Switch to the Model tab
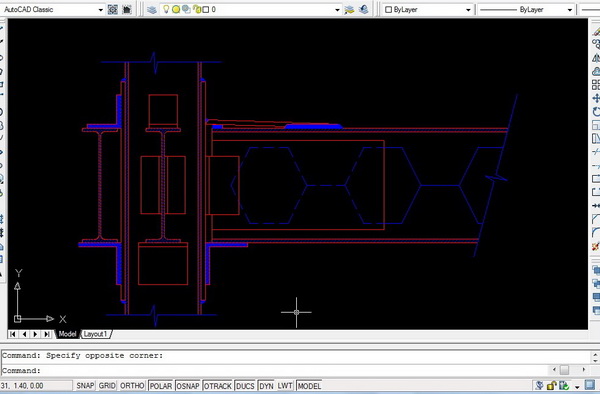The width and height of the screenshot is (600, 394). pos(67,334)
